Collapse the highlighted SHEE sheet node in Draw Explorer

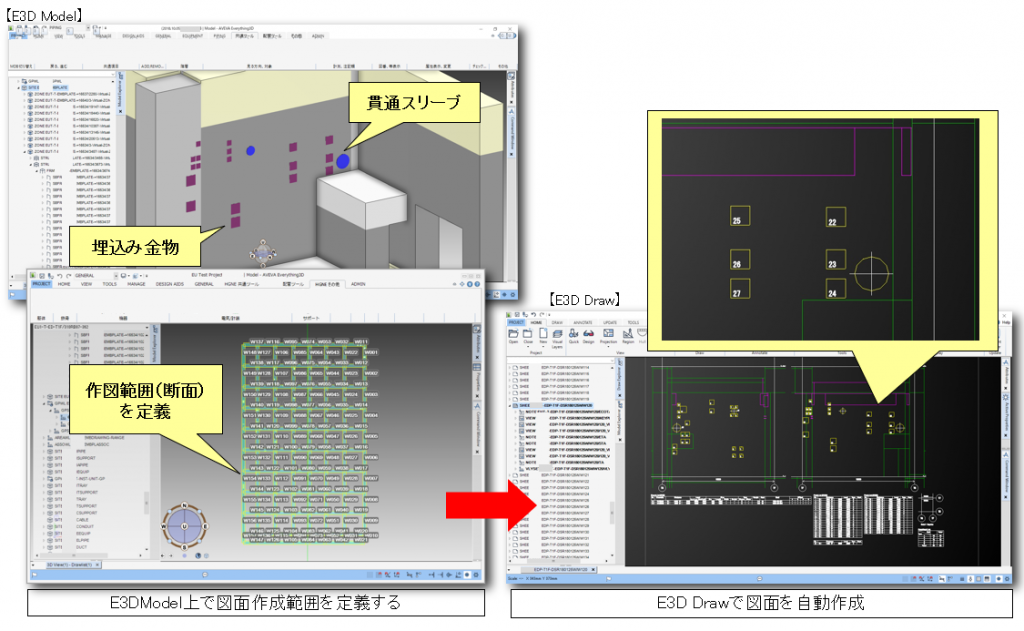(x=509, y=405)
